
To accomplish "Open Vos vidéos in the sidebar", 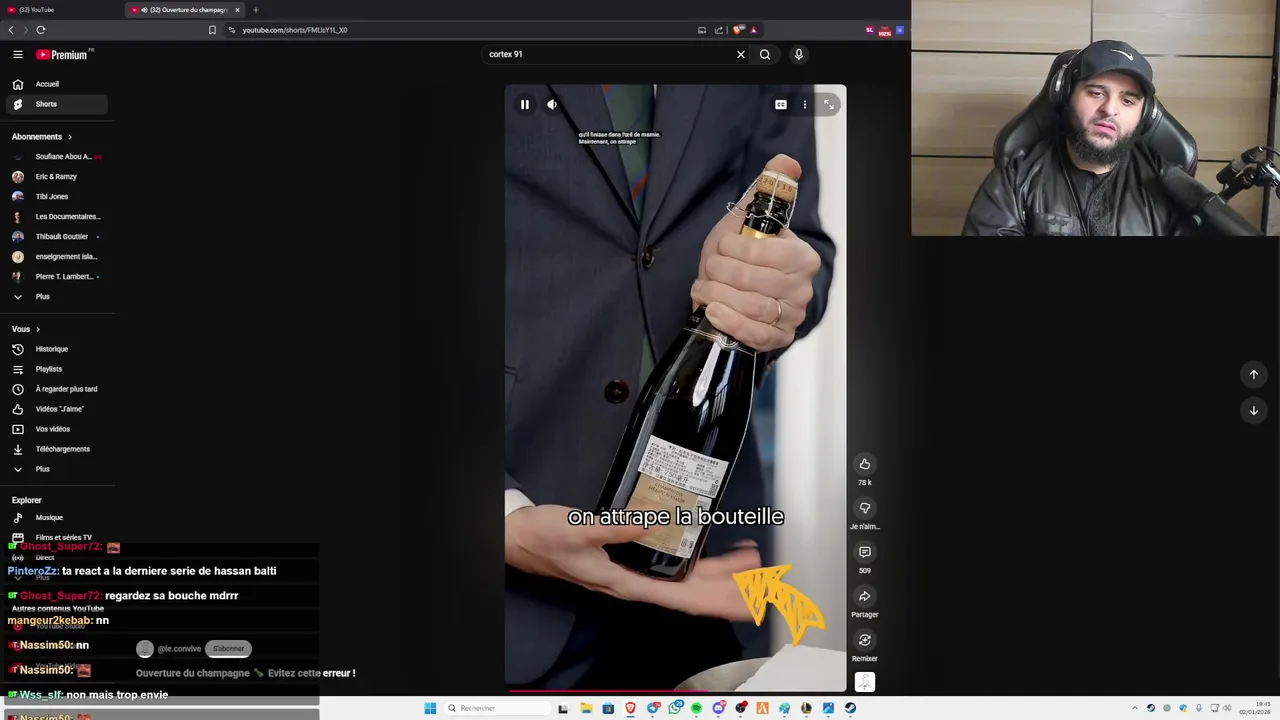I will 57,429.
